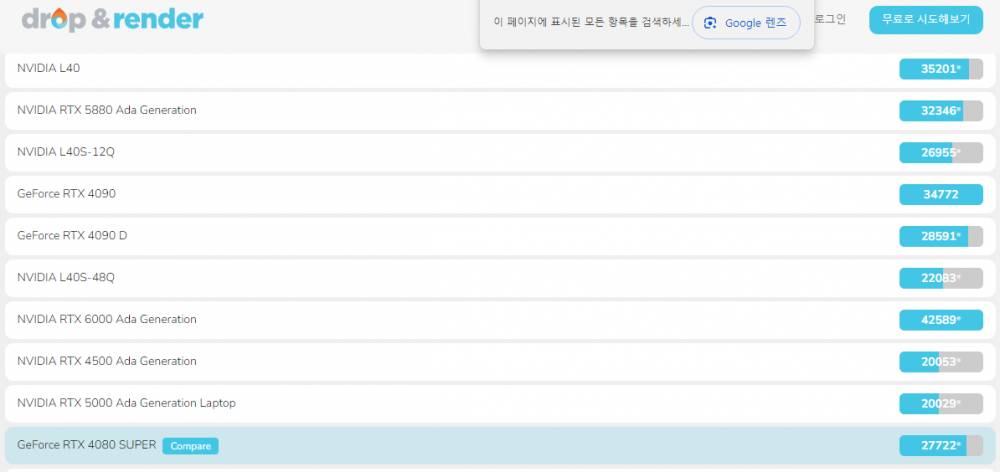Click the drop & render logo
This screenshot has height=472, width=1000.
point(112,20)
